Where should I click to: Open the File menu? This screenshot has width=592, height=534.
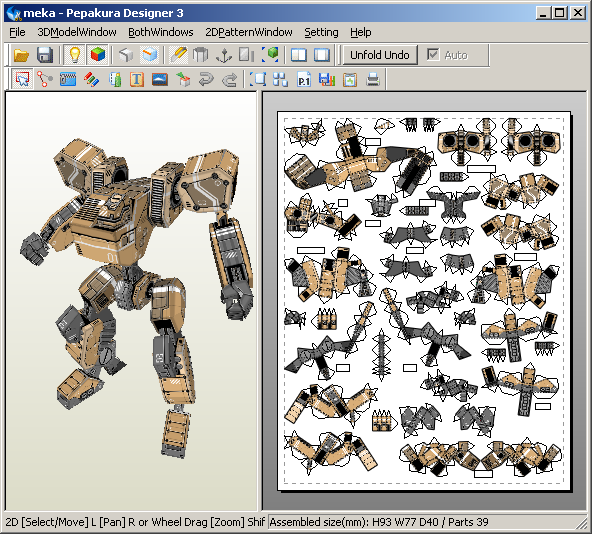click(x=17, y=32)
